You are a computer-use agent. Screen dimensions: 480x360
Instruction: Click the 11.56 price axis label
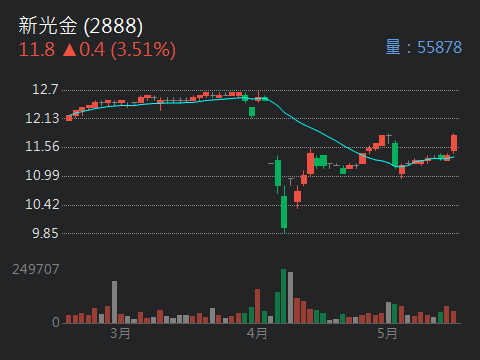pos(42,147)
